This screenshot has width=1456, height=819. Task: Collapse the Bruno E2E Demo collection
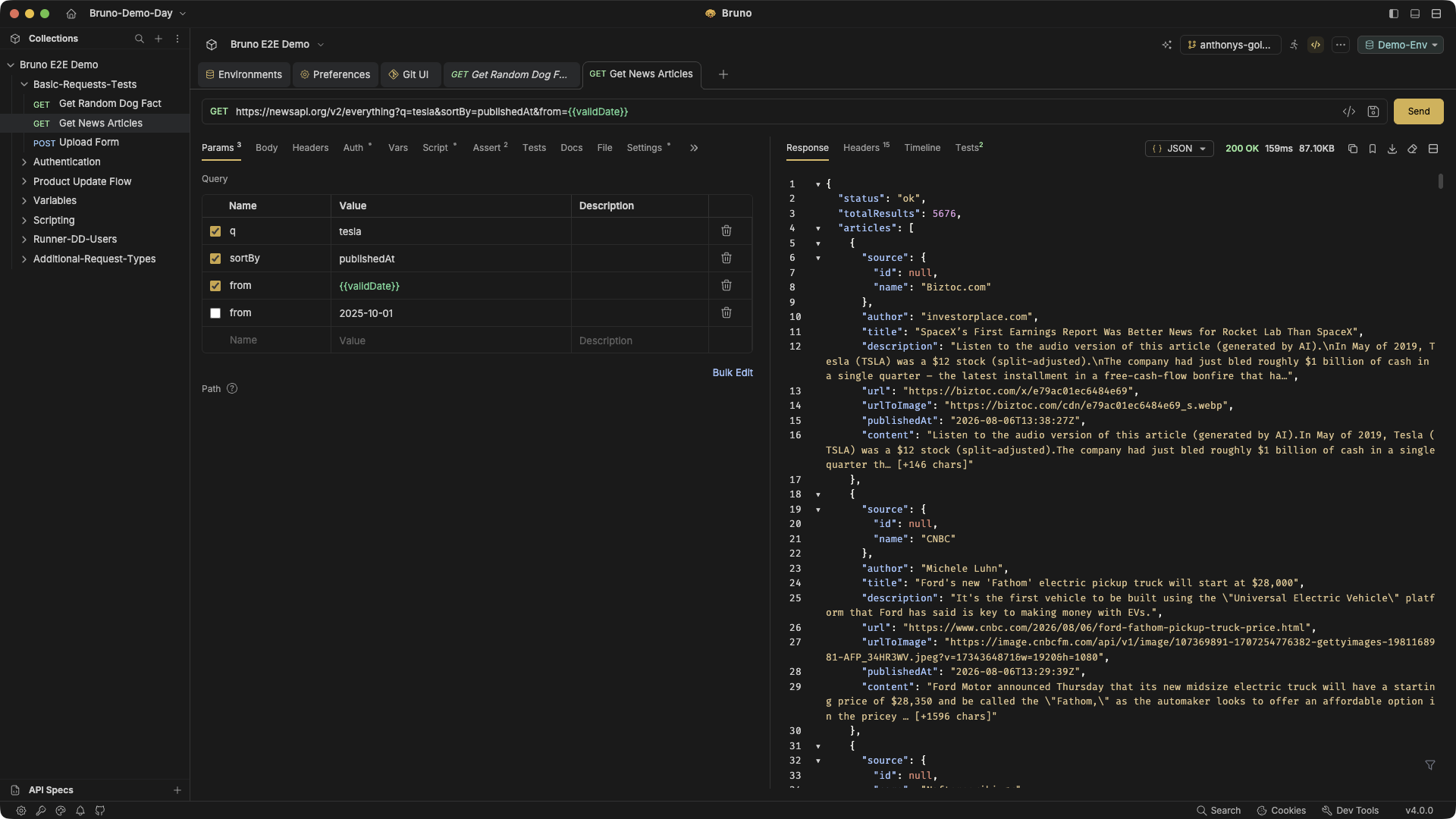click(x=11, y=65)
